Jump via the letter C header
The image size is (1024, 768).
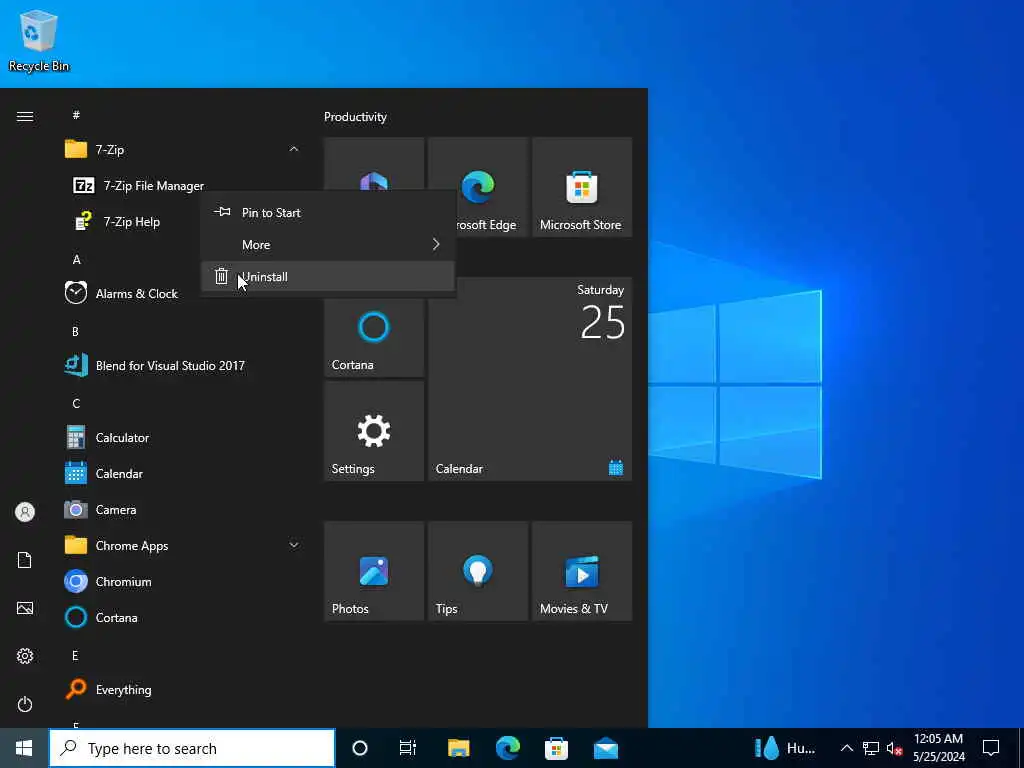pyautogui.click(x=76, y=403)
